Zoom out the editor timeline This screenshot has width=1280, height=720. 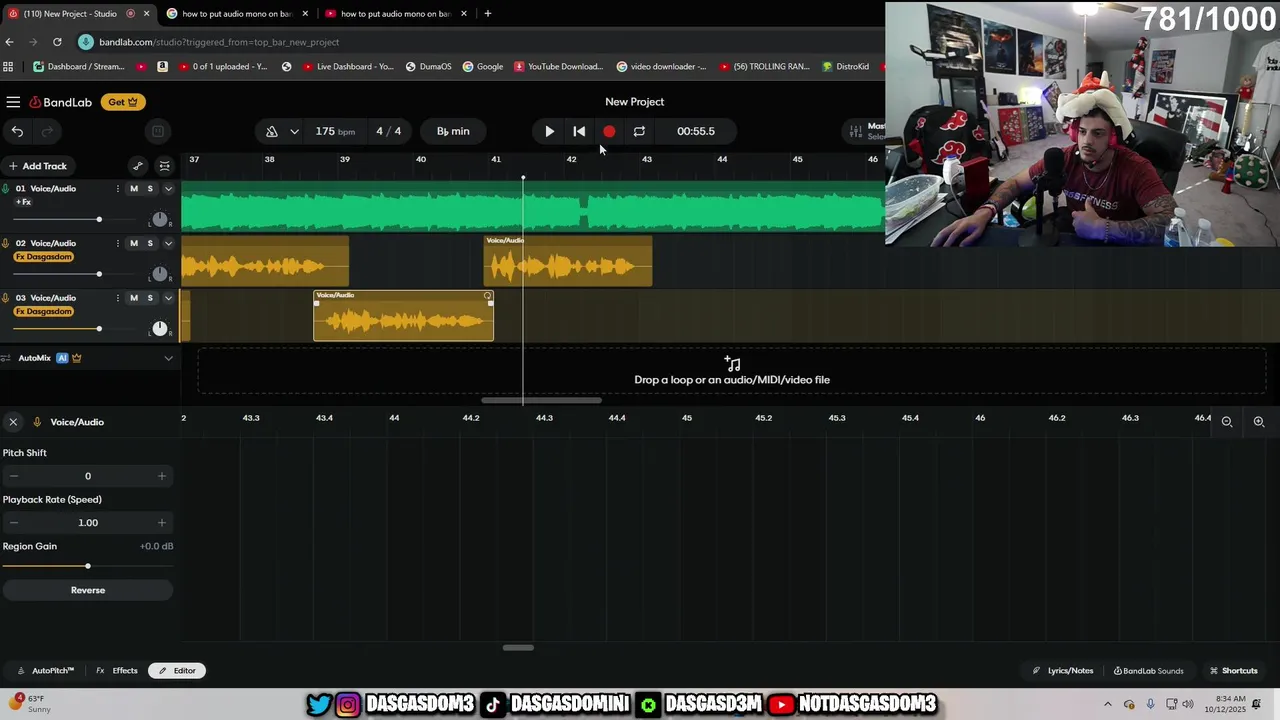(x=1227, y=422)
